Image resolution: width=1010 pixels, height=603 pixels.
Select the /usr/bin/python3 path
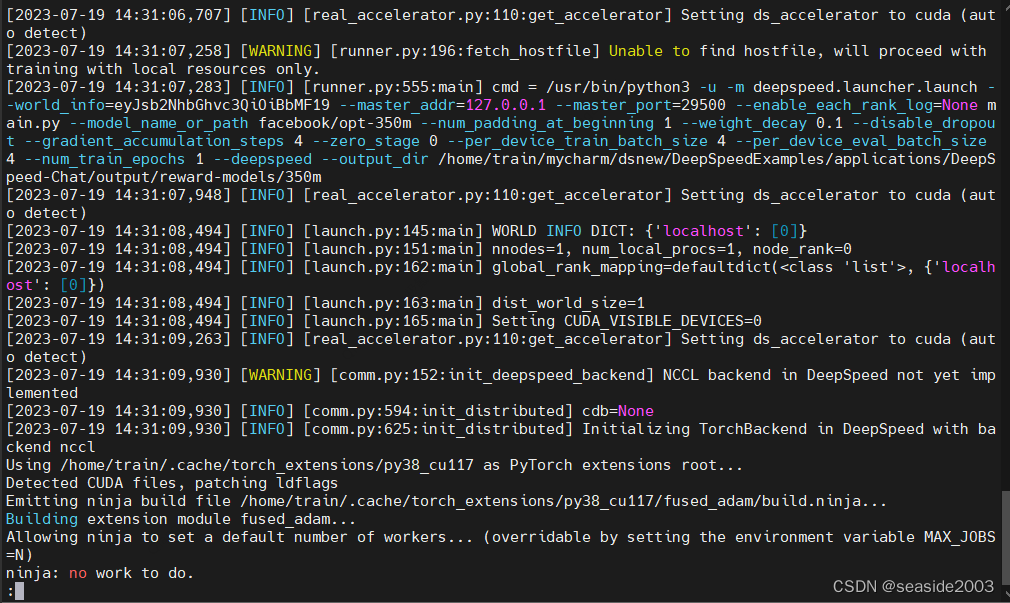click(x=618, y=87)
